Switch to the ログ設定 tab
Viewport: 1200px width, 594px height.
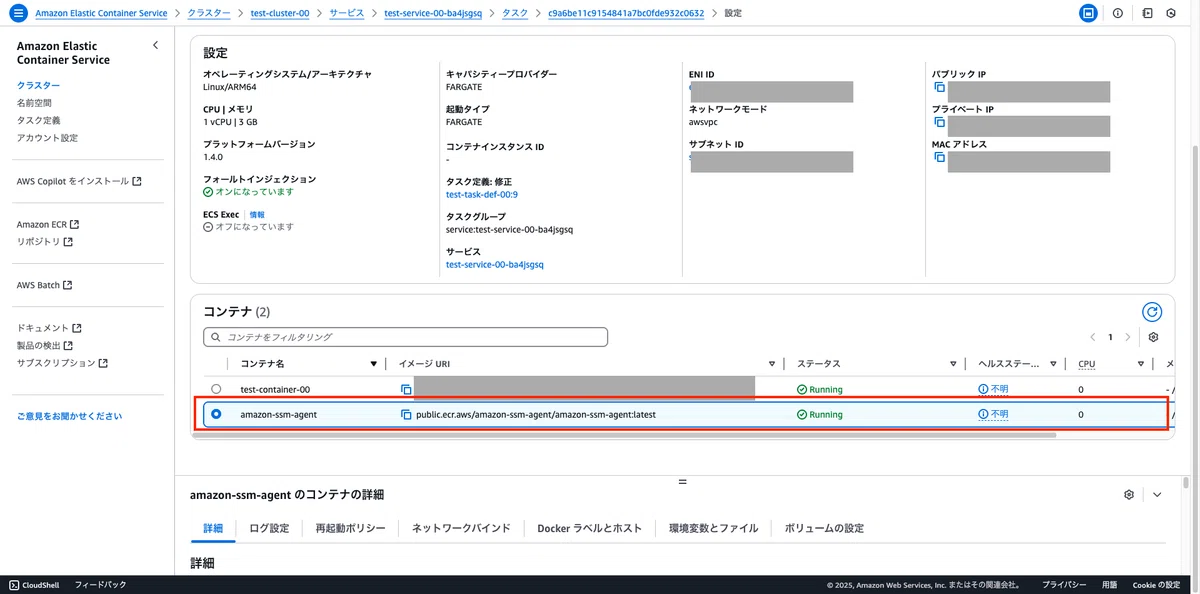pos(269,528)
